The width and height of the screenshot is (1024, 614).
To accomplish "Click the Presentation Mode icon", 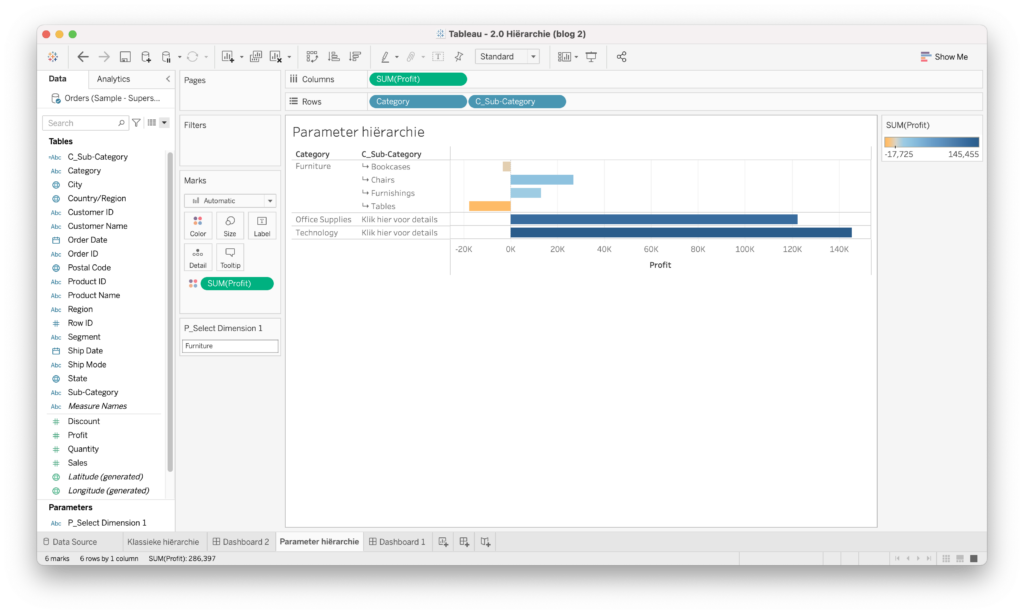I will coord(591,57).
